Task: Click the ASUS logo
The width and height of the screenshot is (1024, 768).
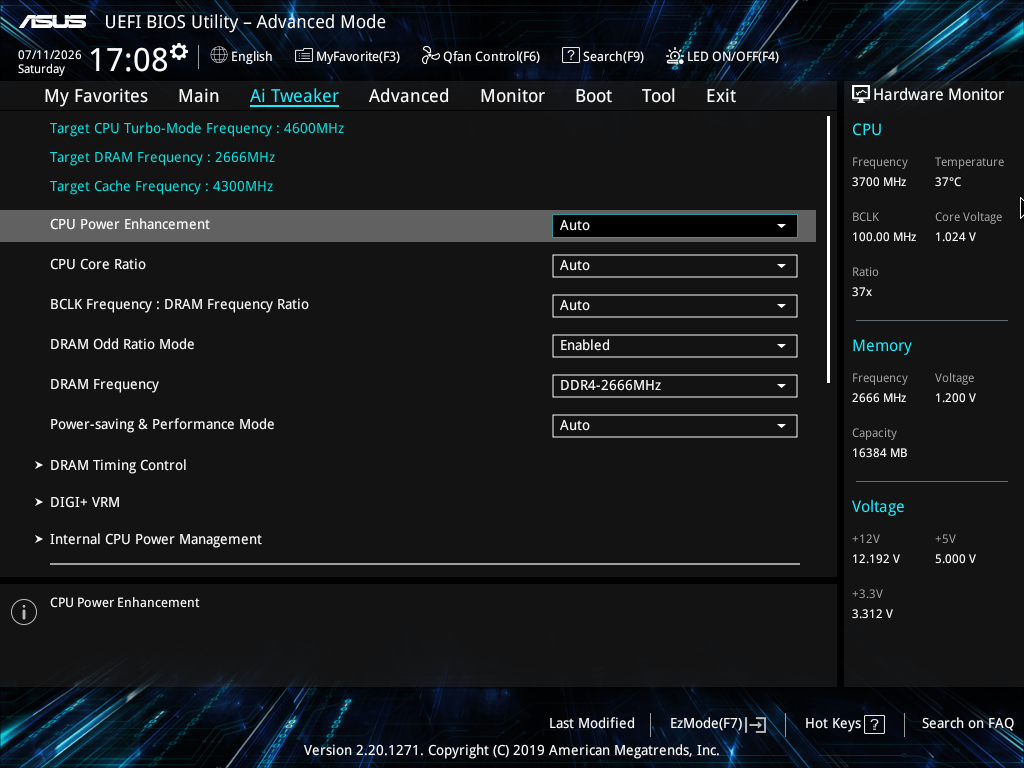Action: click(52, 22)
